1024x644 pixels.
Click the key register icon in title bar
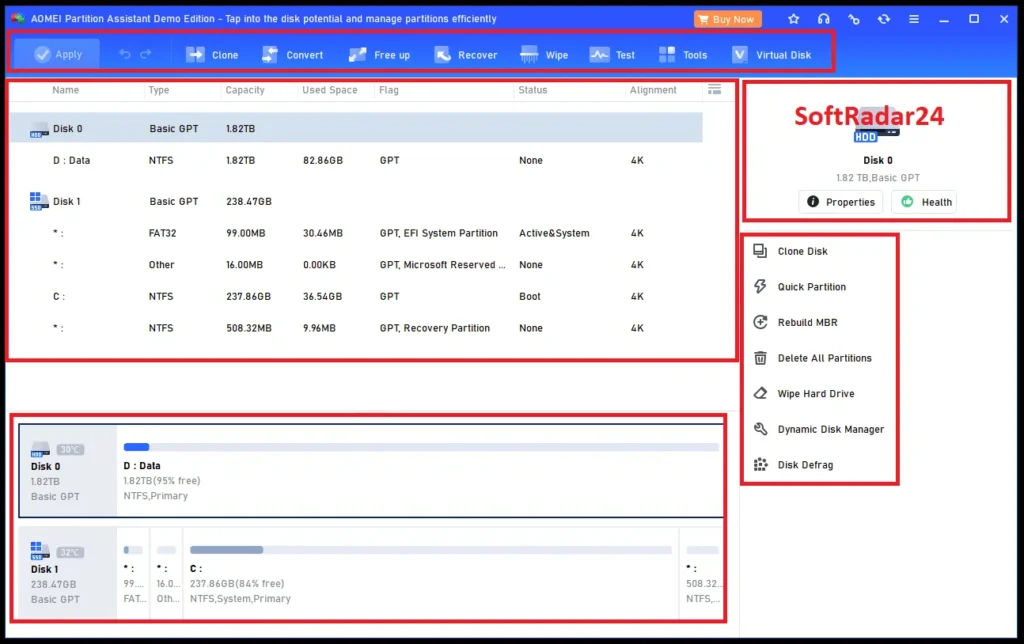click(x=854, y=19)
